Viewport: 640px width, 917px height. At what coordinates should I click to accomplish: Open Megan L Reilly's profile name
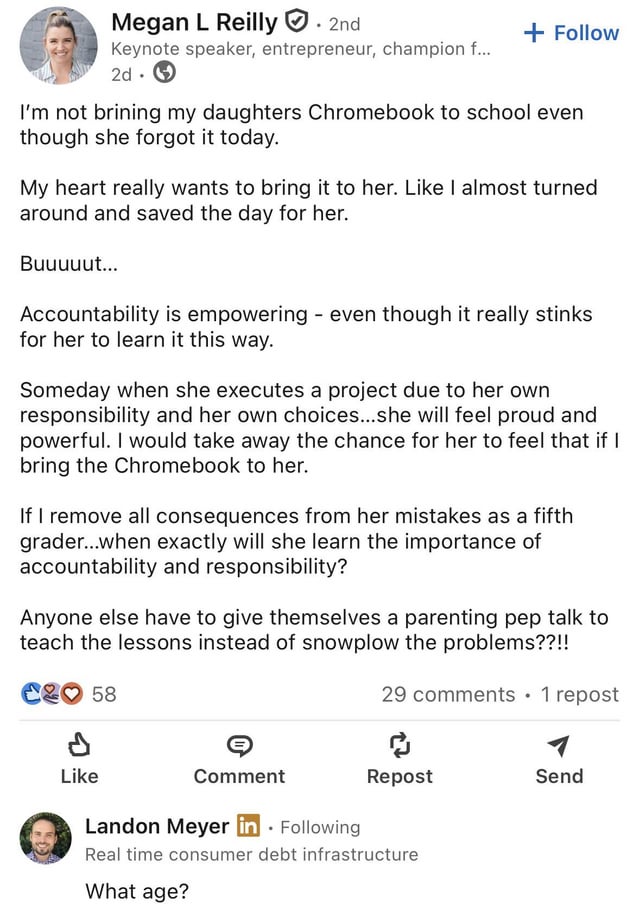(x=193, y=22)
